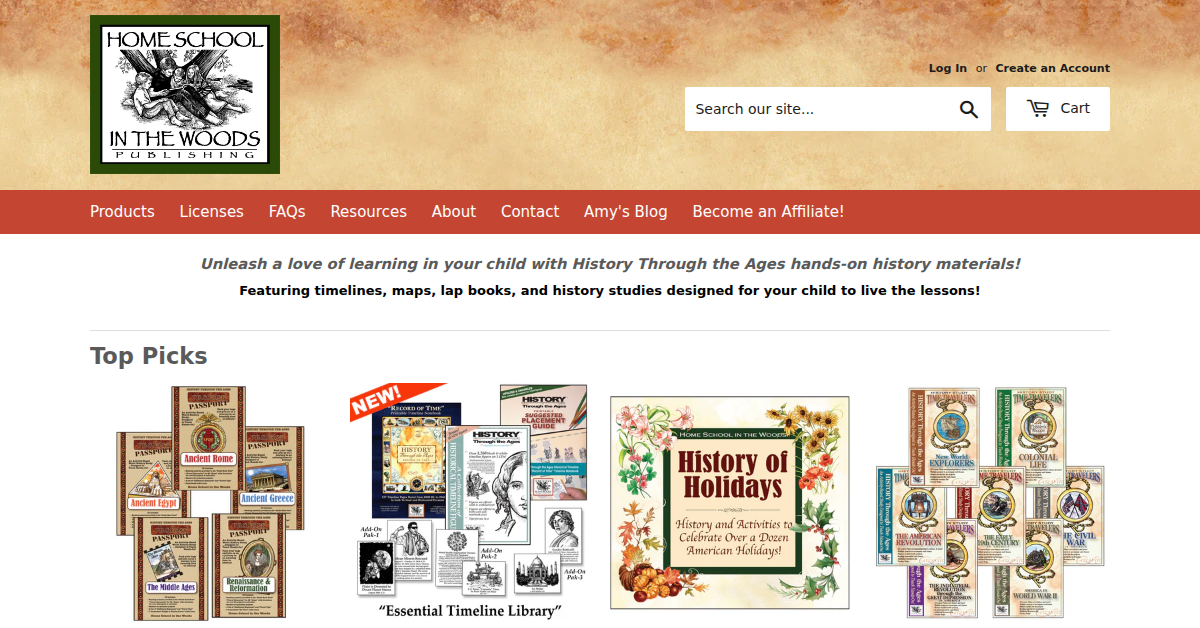Open the Products menu
Screen dimensions: 1200x628
click(122, 212)
